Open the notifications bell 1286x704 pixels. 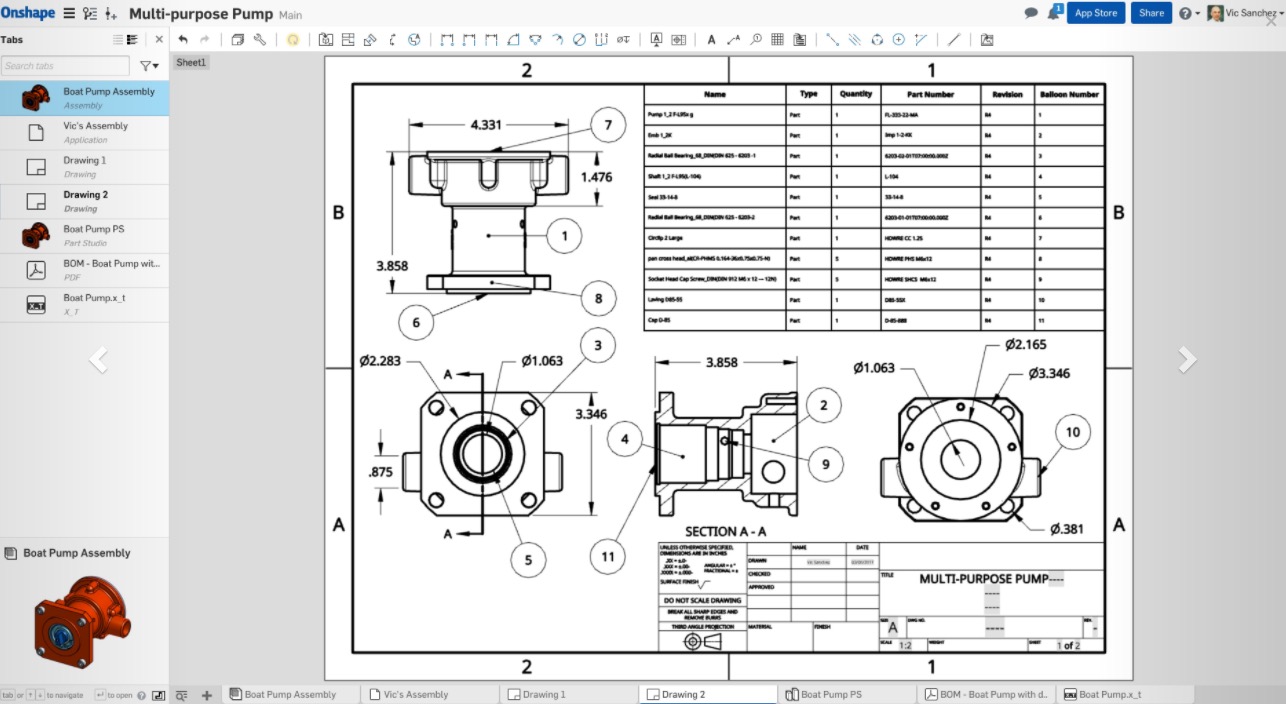pos(1054,13)
